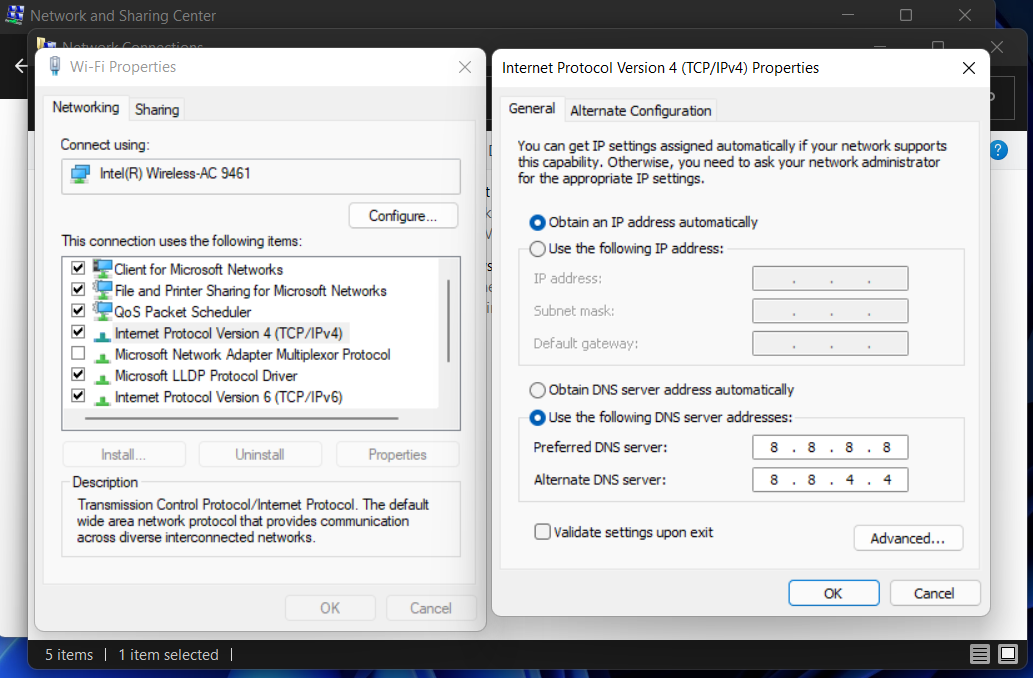Select File and Printer Sharing icon
1033x678 pixels.
coord(103,290)
